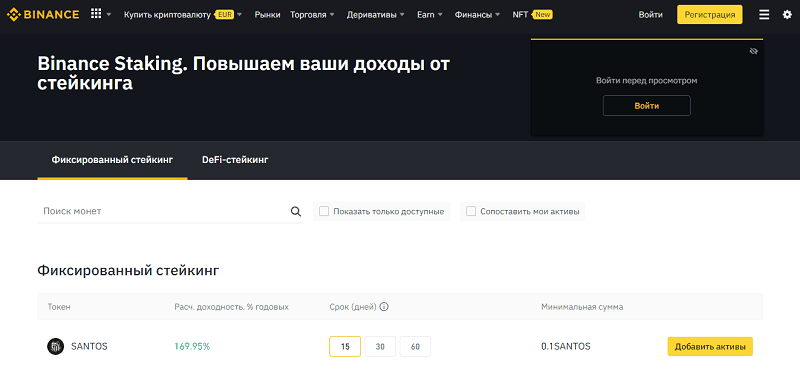Switch to Фиксированный стейкинг tab
This screenshot has width=800, height=370.
(112, 160)
